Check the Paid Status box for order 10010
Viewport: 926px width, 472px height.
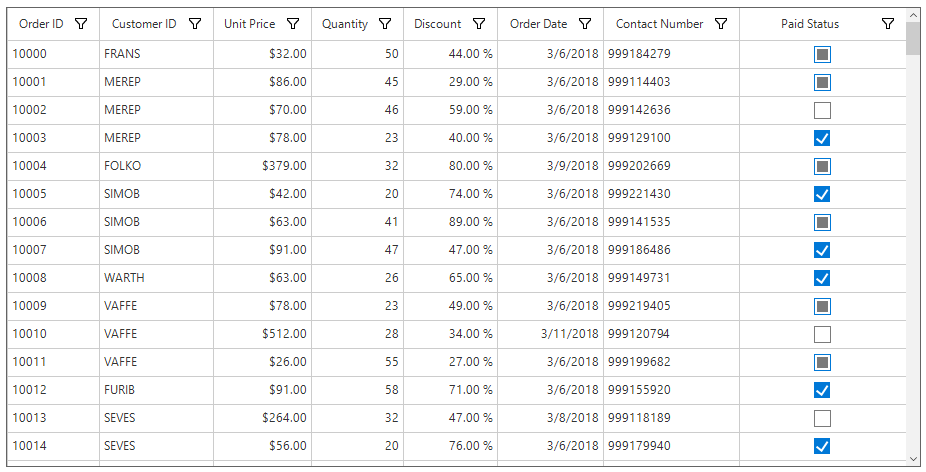(822, 334)
